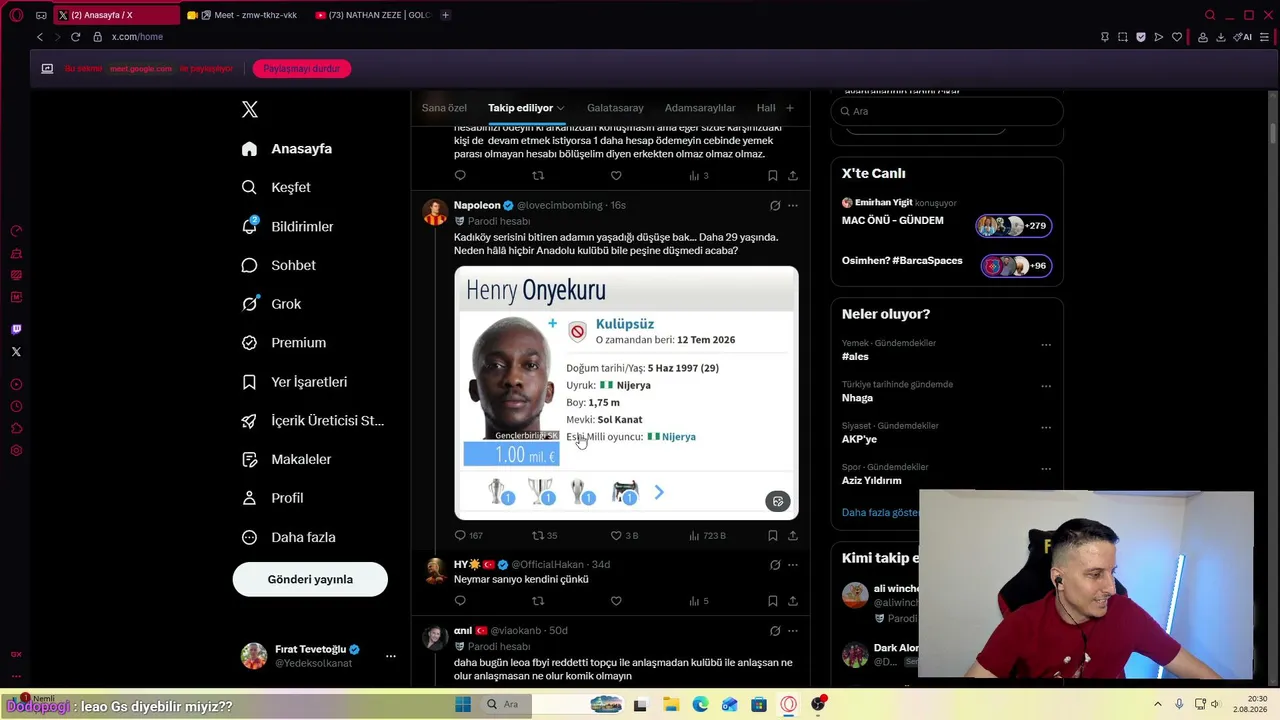
Task: Open Grok actions icon on Napoleon's post
Action: 775,205
